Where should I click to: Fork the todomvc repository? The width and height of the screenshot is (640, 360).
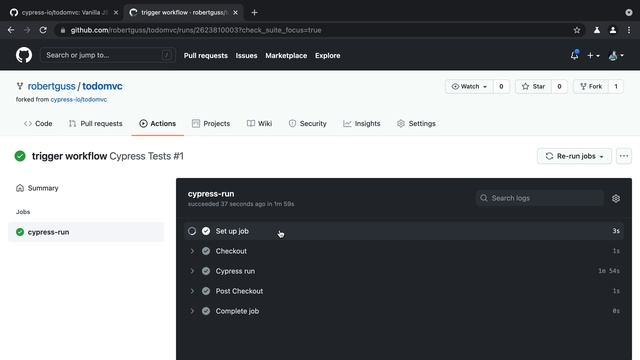click(x=591, y=87)
